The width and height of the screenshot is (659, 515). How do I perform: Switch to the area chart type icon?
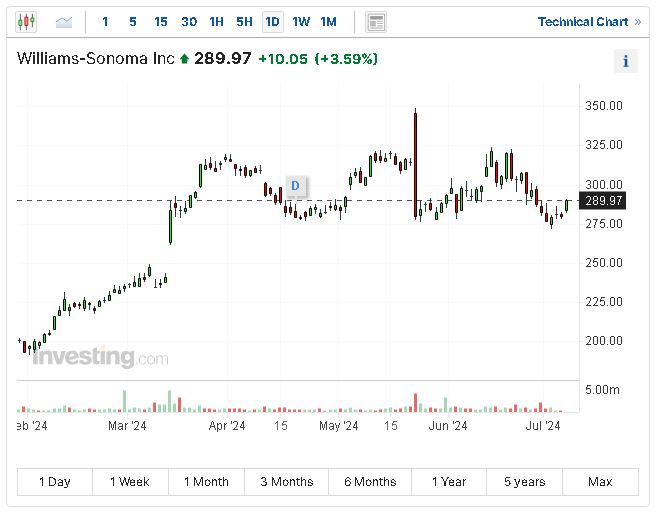point(64,22)
